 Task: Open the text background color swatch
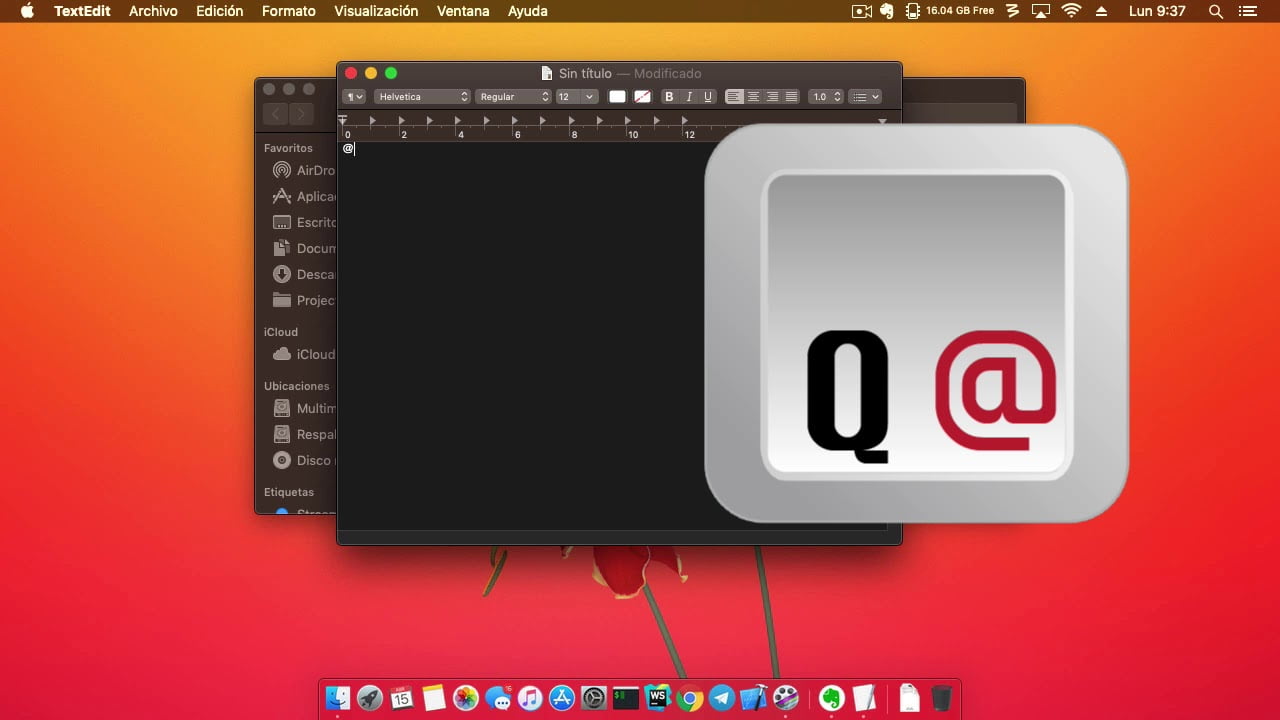pos(643,97)
